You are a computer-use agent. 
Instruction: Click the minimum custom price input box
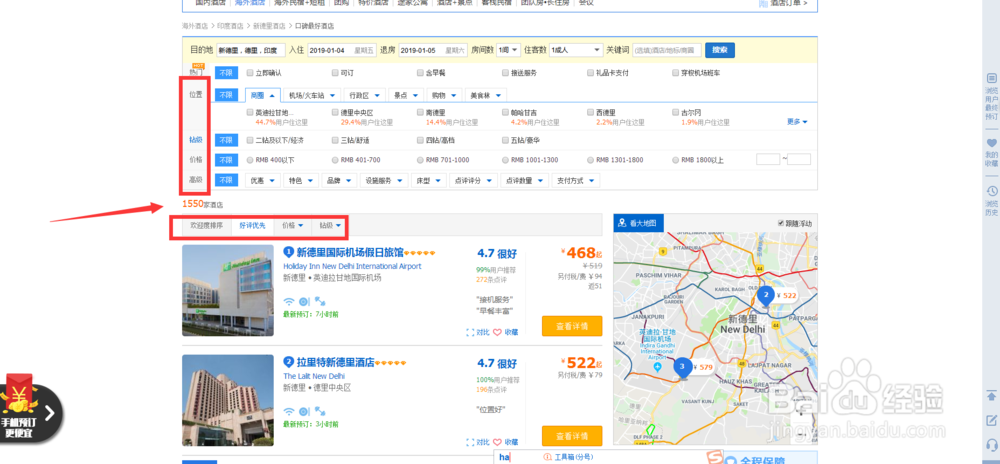(767, 159)
